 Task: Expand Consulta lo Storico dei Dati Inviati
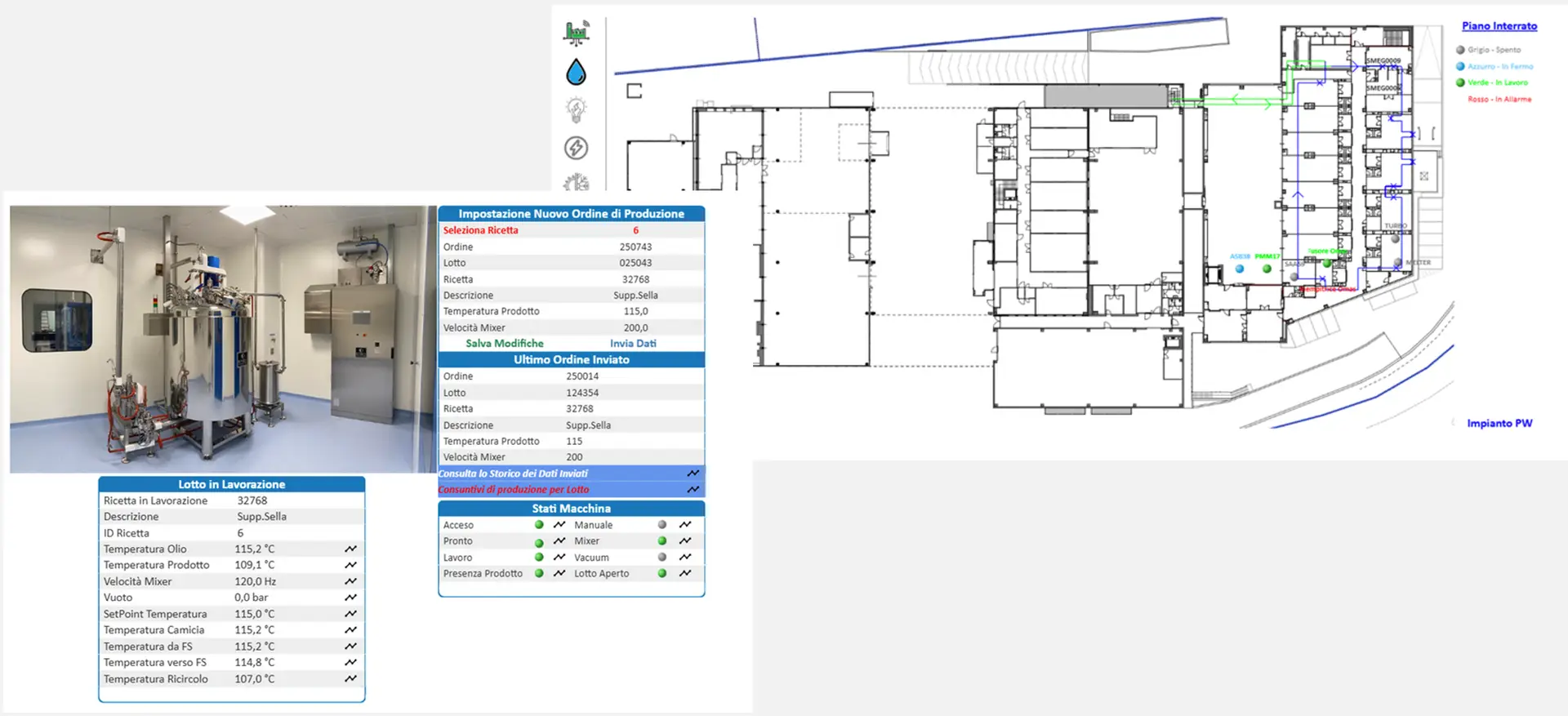(x=571, y=474)
